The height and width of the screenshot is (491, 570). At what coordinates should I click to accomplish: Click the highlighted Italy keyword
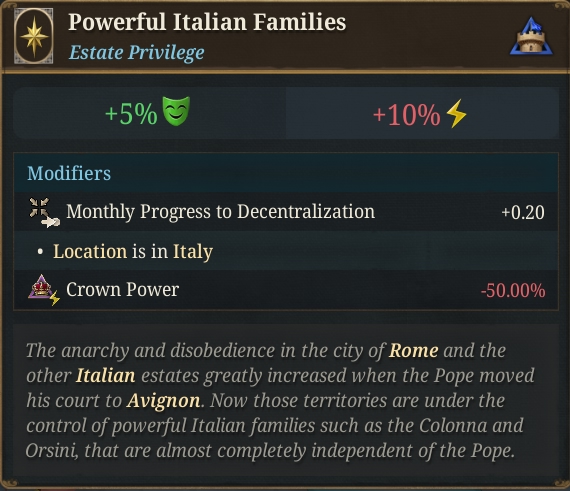point(193,252)
